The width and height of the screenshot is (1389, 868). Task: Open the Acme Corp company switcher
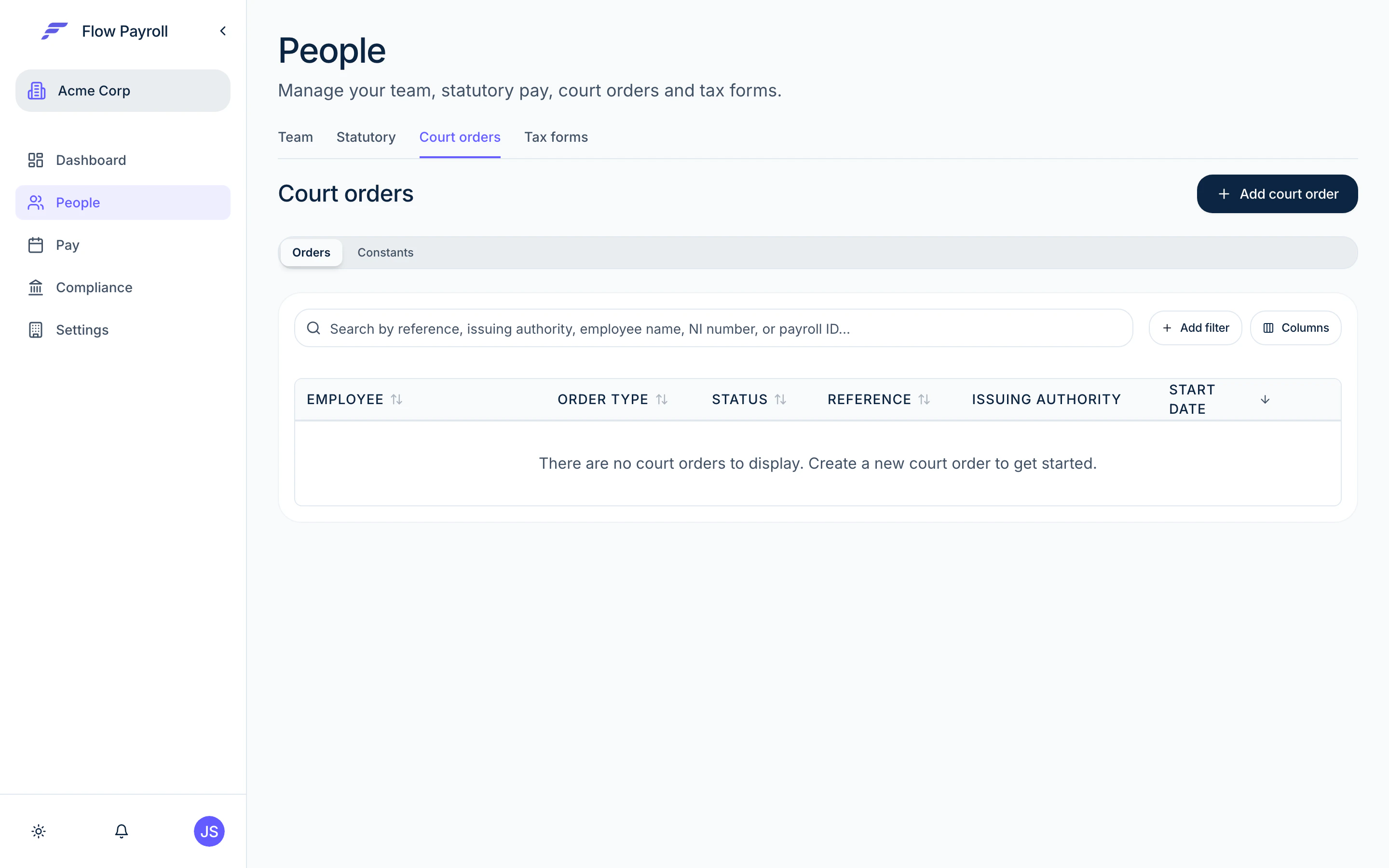123,91
